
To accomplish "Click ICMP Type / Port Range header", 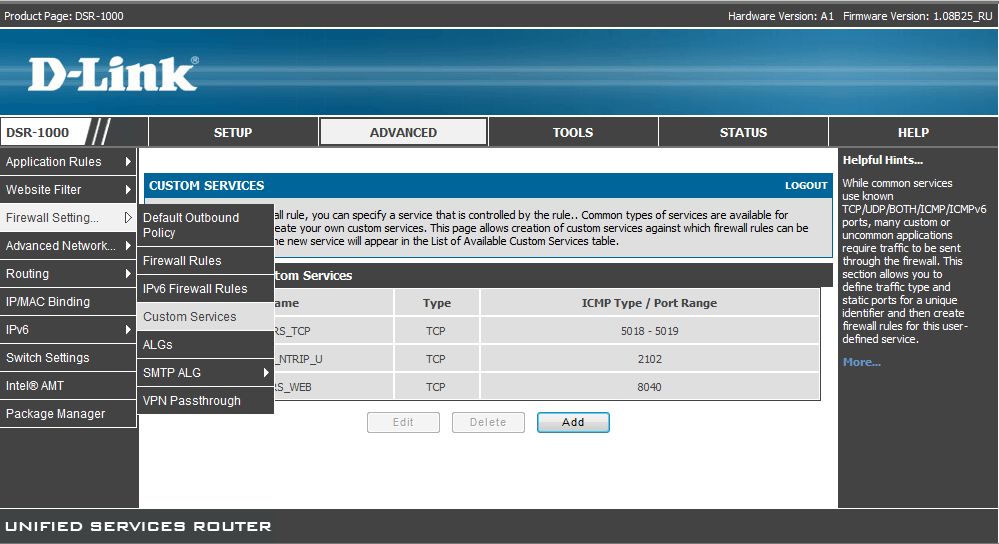I will click(649, 303).
